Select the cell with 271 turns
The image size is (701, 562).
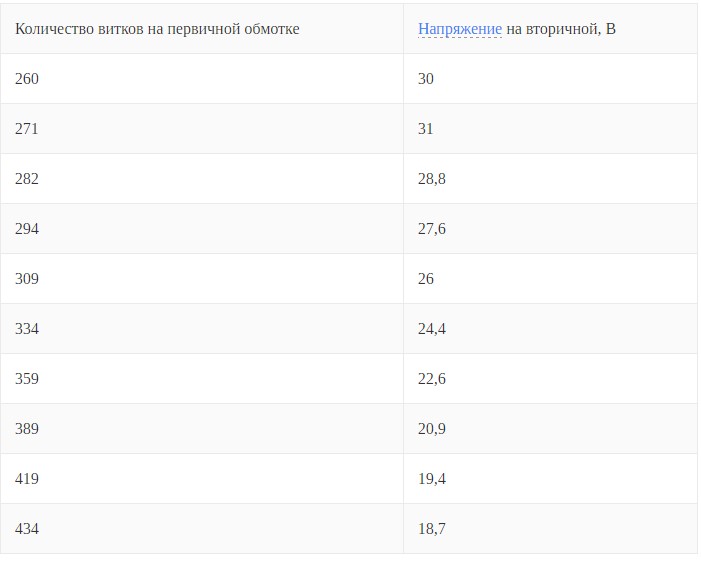27,129
